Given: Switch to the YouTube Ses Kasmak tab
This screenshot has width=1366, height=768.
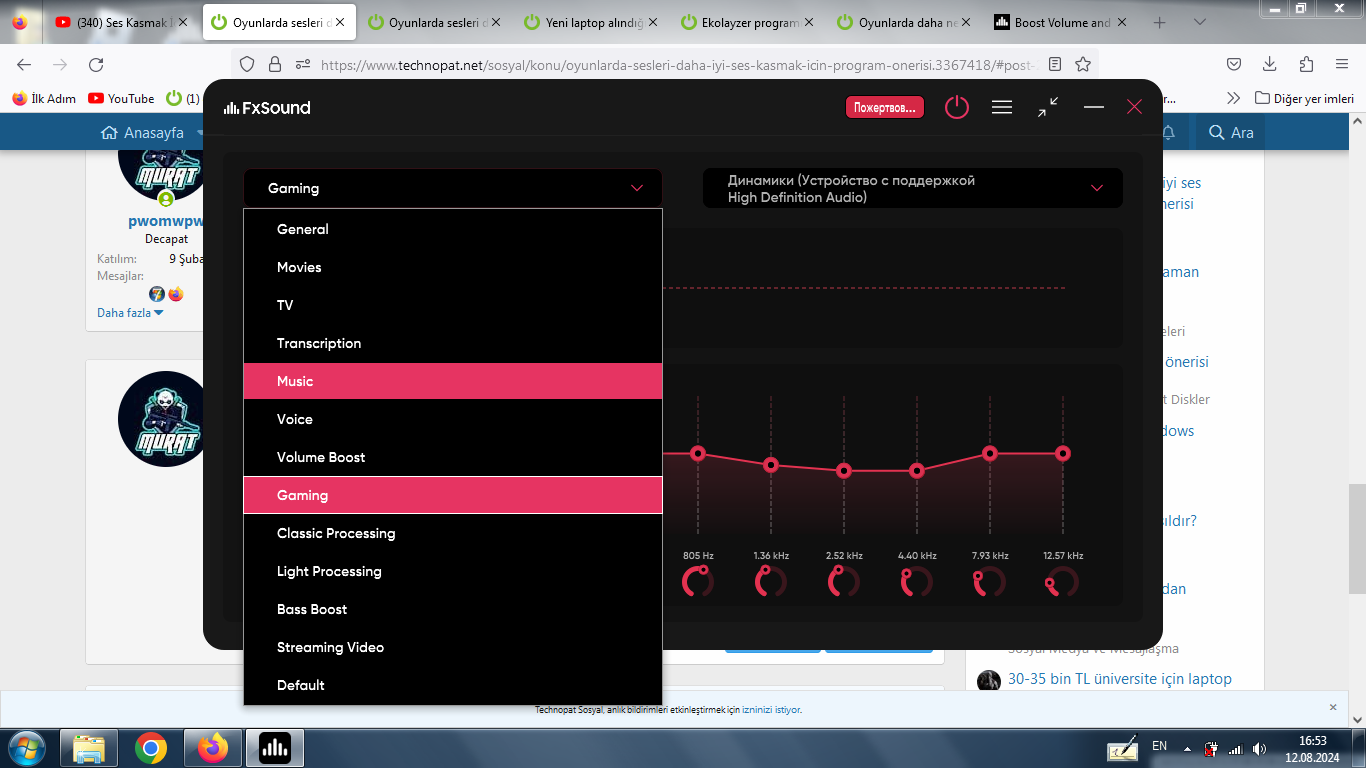Looking at the screenshot, I should point(122,22).
